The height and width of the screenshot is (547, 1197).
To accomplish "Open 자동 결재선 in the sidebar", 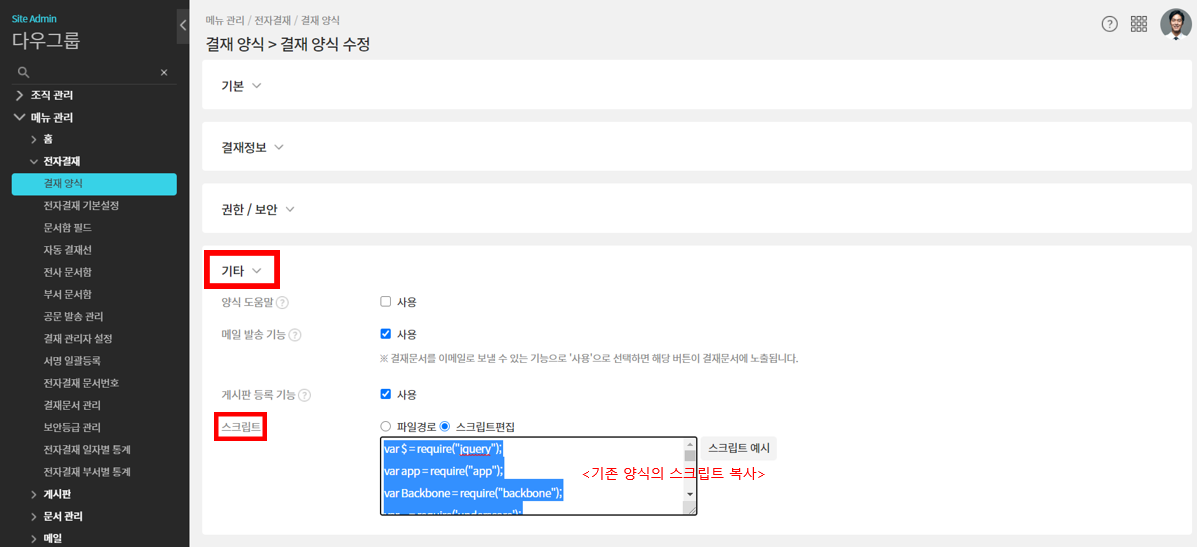I will pos(68,250).
